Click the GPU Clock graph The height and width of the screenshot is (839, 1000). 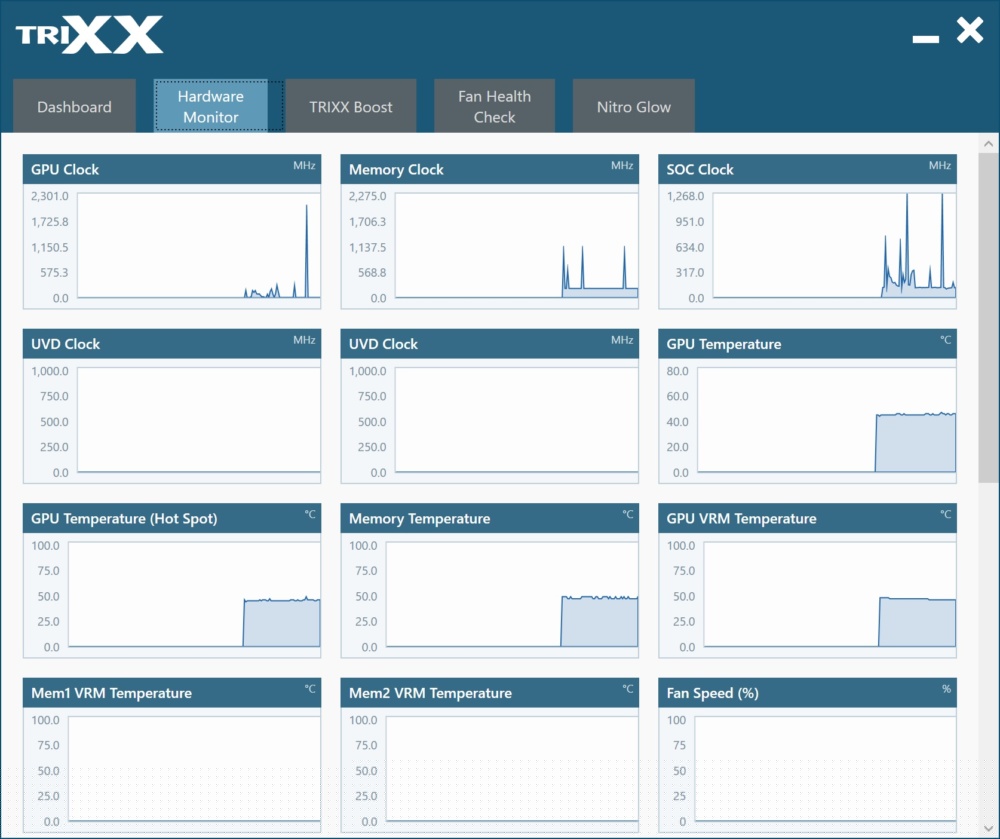[198, 245]
